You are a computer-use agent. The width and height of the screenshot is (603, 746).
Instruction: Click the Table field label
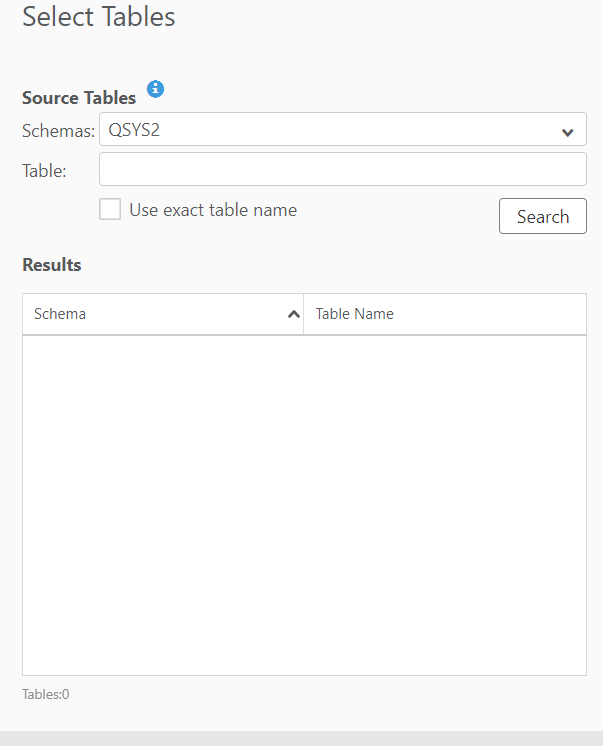click(x=44, y=171)
